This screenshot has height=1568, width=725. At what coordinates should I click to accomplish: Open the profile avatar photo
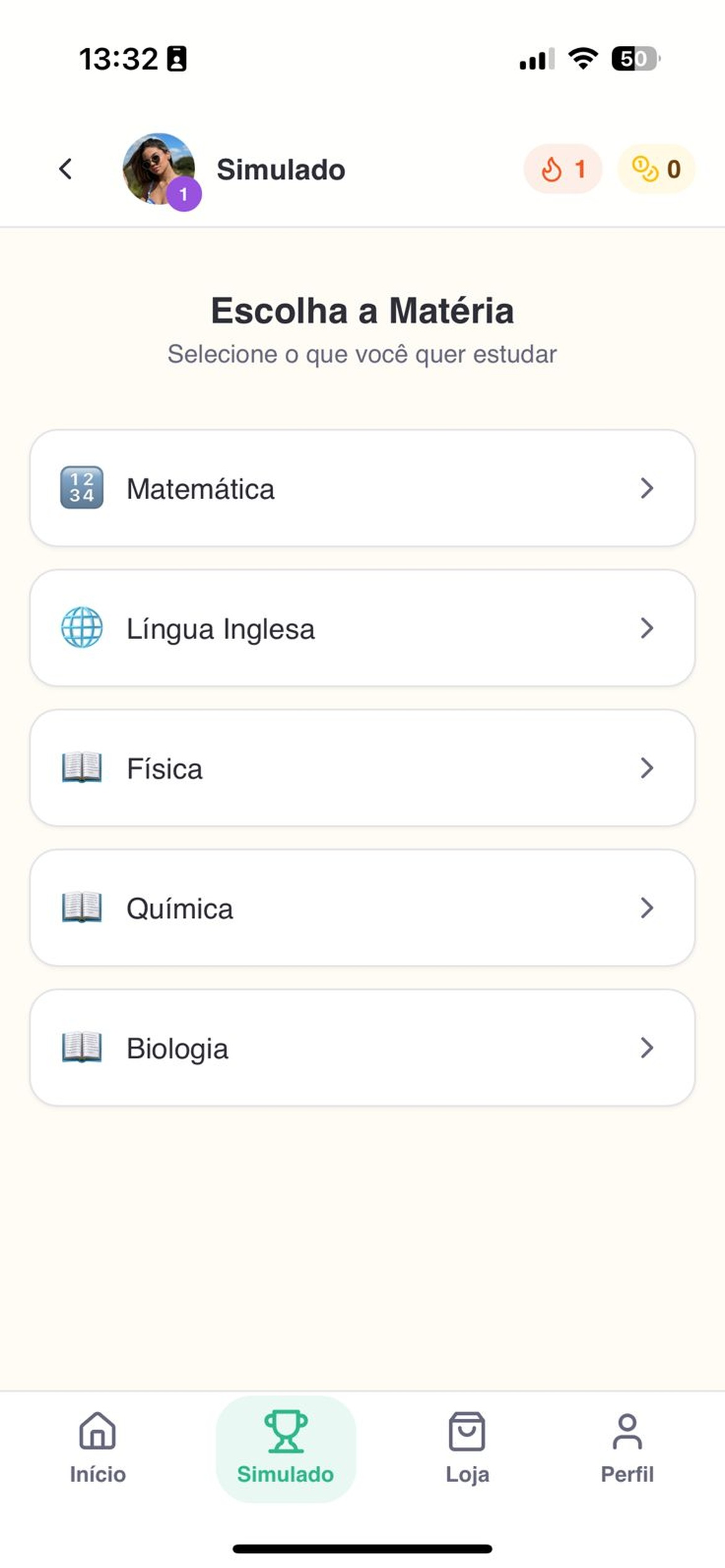click(x=159, y=168)
